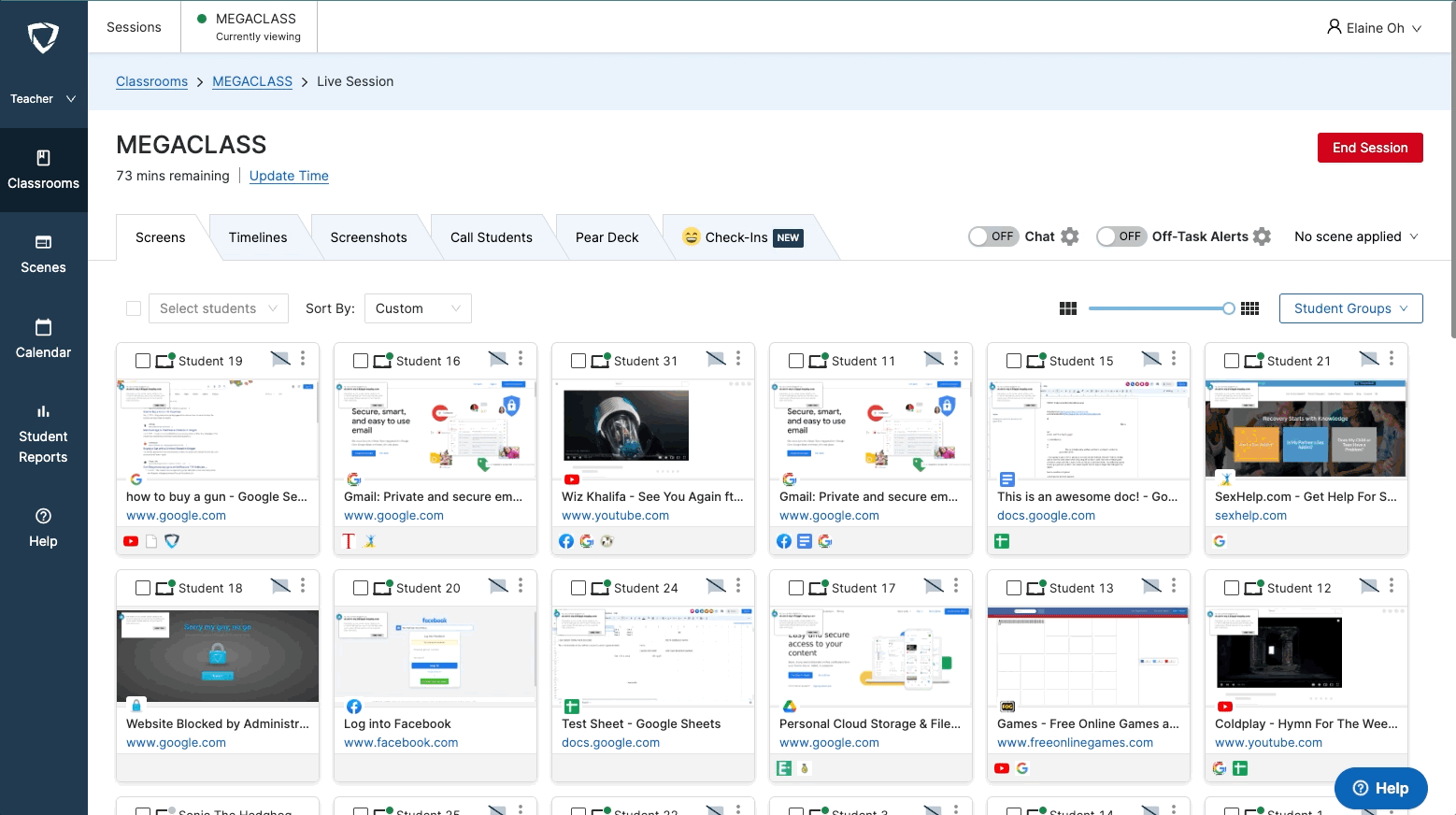Open Student 31 three-dot menu
The image size is (1456, 815).
[x=738, y=359]
